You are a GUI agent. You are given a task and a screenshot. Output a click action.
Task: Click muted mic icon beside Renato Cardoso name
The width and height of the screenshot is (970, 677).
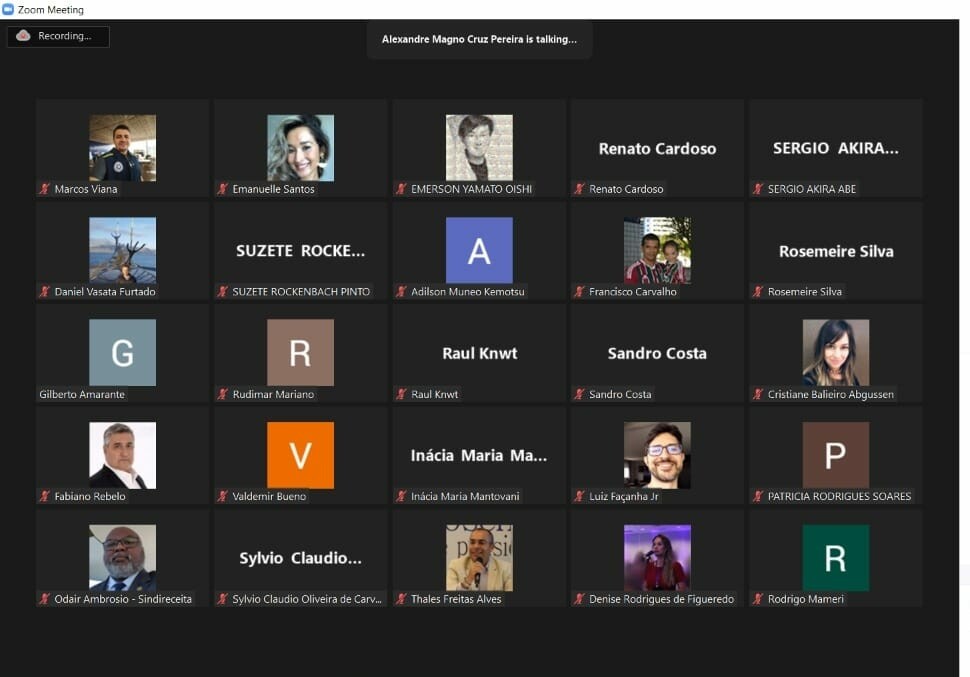click(x=579, y=189)
